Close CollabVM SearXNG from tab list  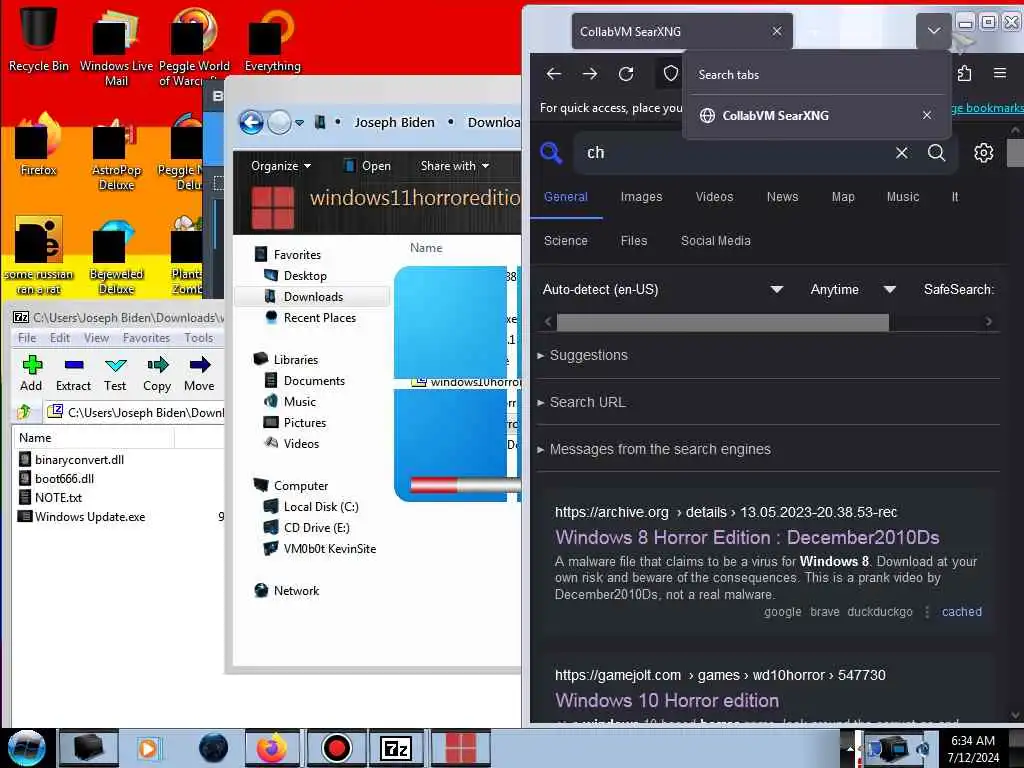(x=927, y=115)
